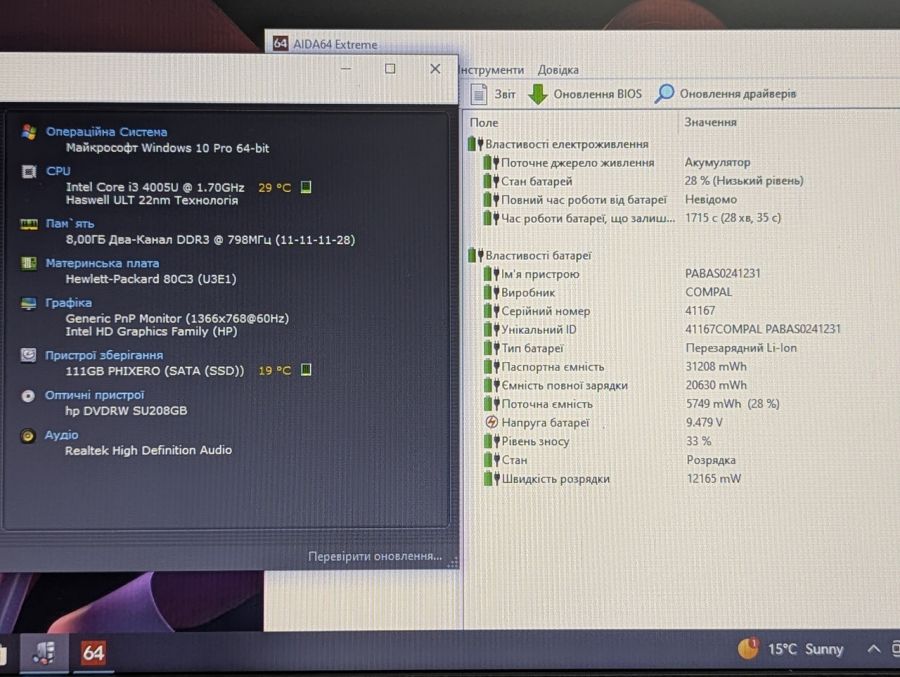Click the hard drive storage icon
The width and height of the screenshot is (900, 677).
28,355
